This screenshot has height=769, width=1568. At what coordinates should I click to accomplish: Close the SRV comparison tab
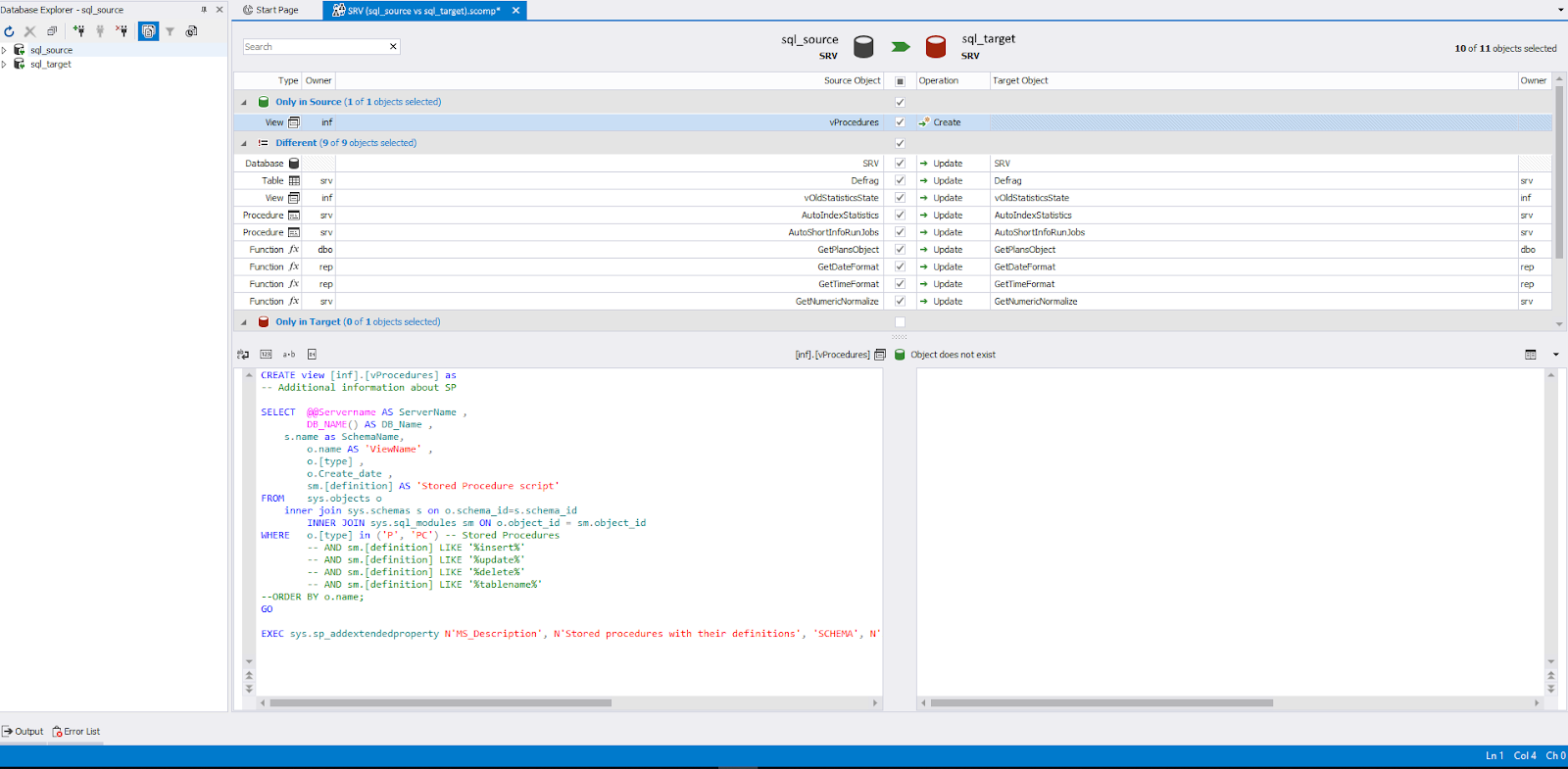(x=515, y=10)
